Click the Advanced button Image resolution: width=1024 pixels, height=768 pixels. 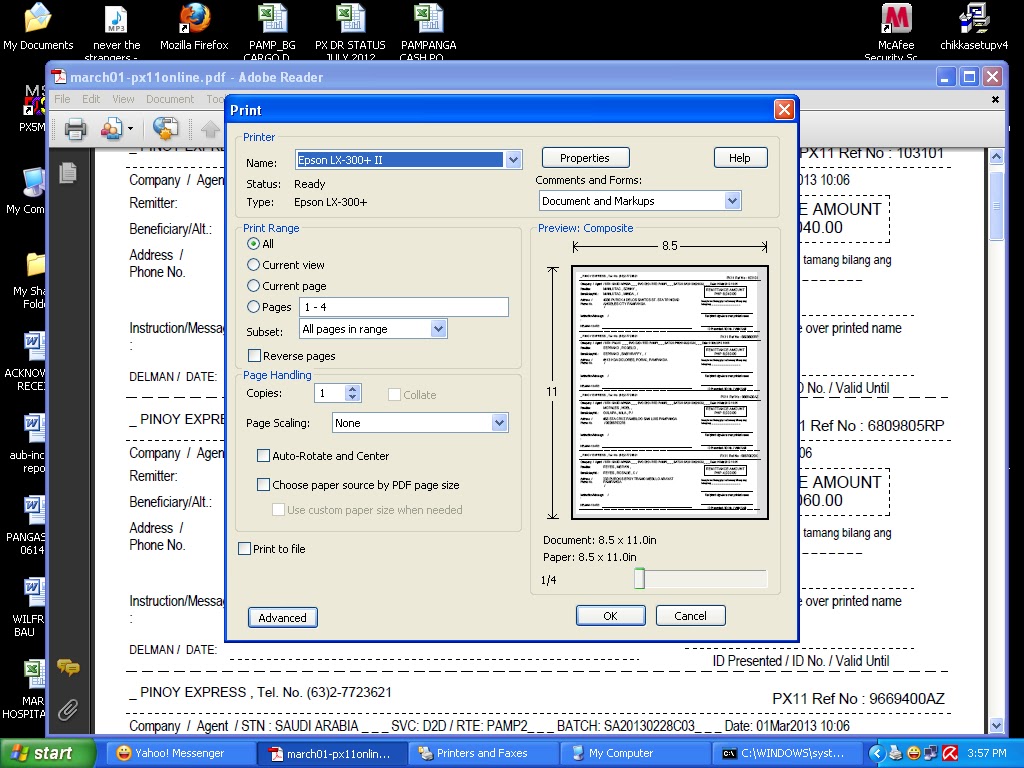click(282, 617)
